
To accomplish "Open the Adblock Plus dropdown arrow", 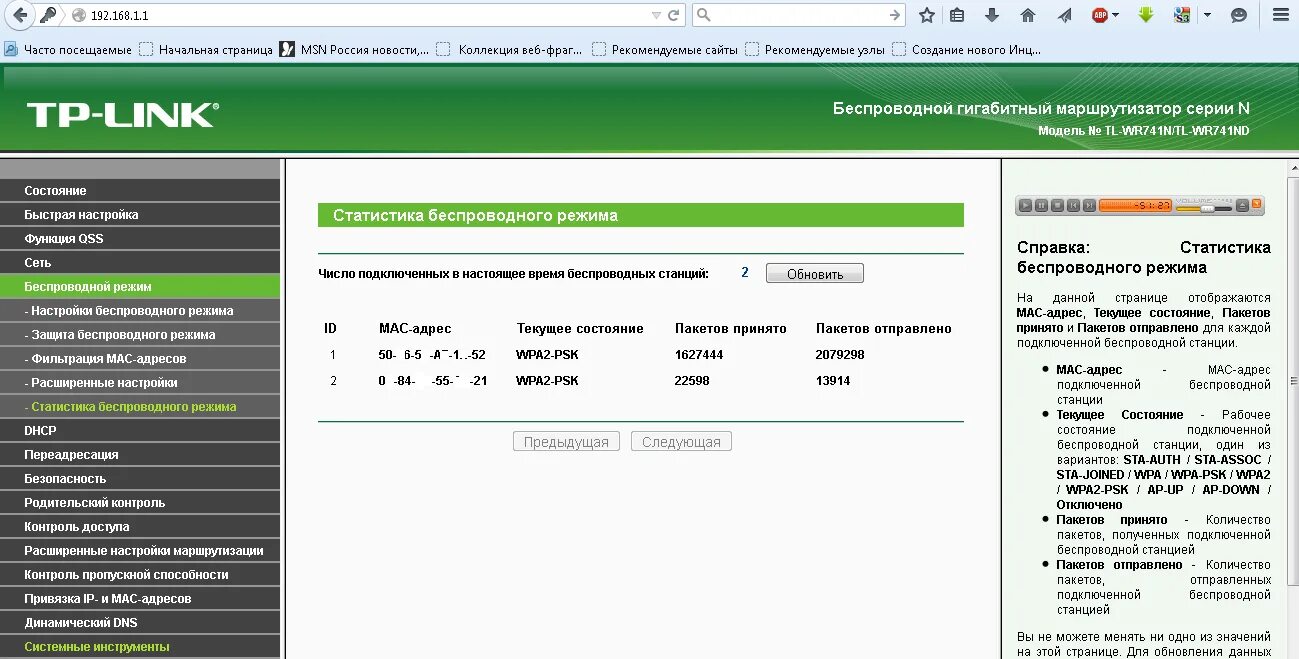I will pyautogui.click(x=1116, y=15).
